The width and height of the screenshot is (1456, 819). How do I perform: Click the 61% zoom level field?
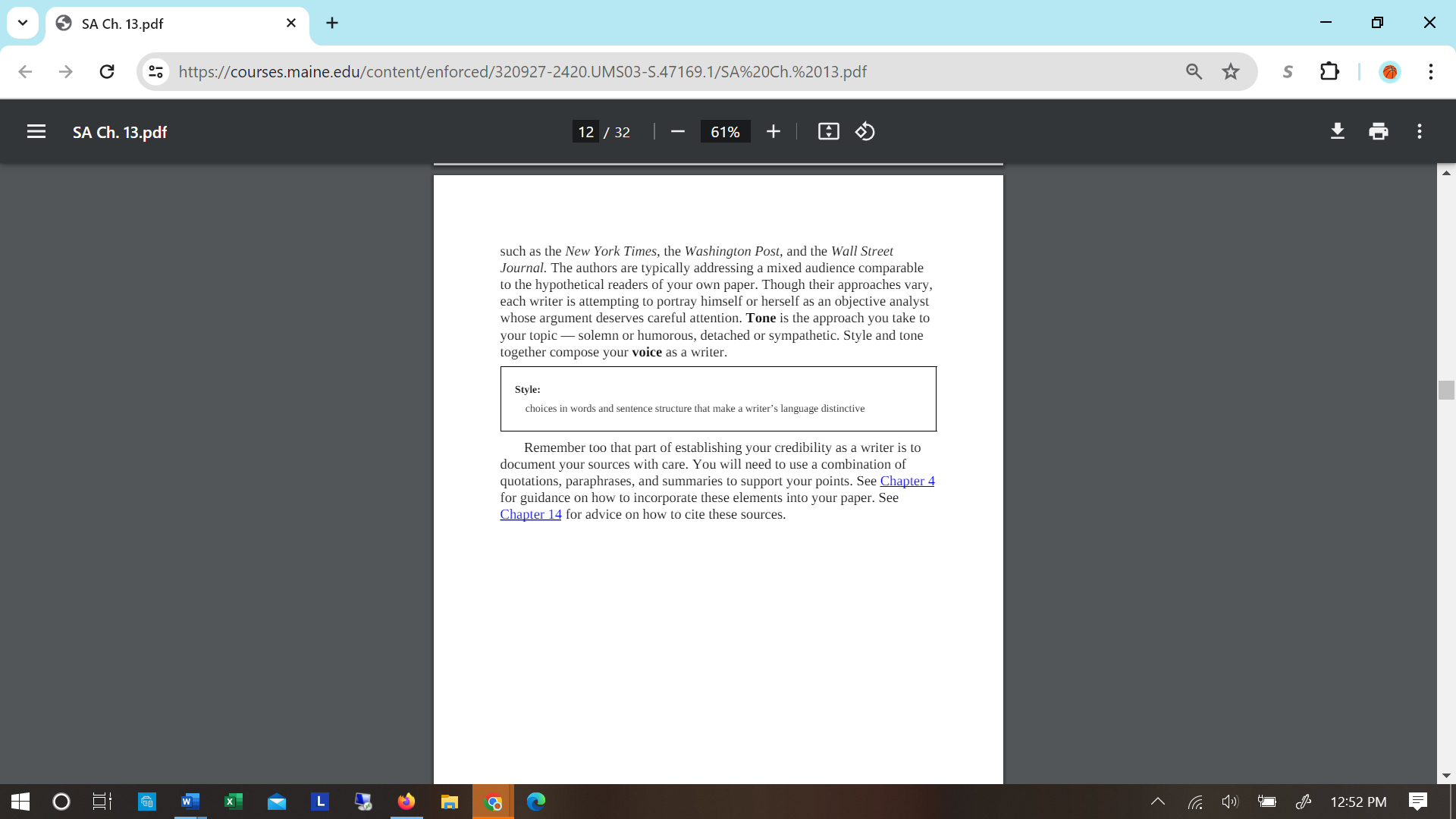pos(725,132)
